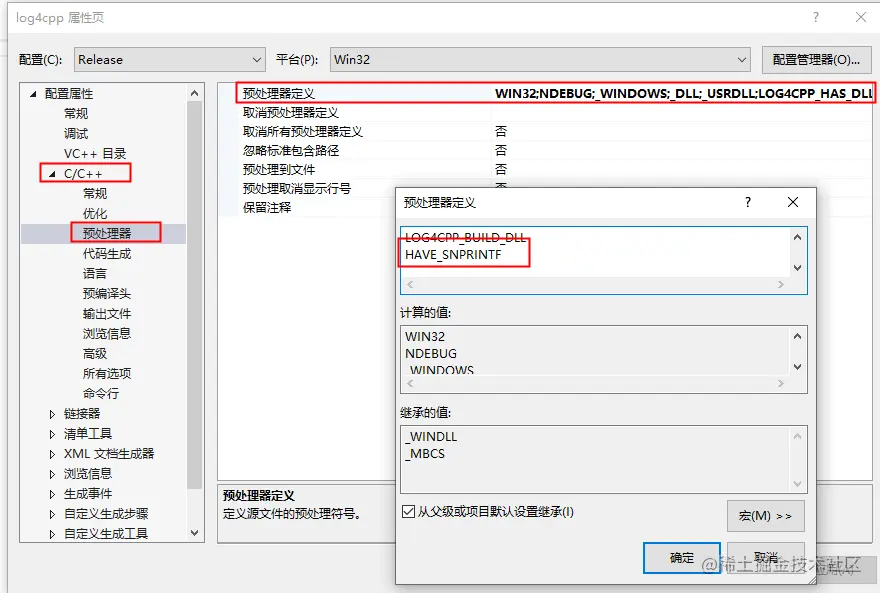This screenshot has height=593, width=880.
Task: Select the 预处理器 tree item
Action: (107, 233)
